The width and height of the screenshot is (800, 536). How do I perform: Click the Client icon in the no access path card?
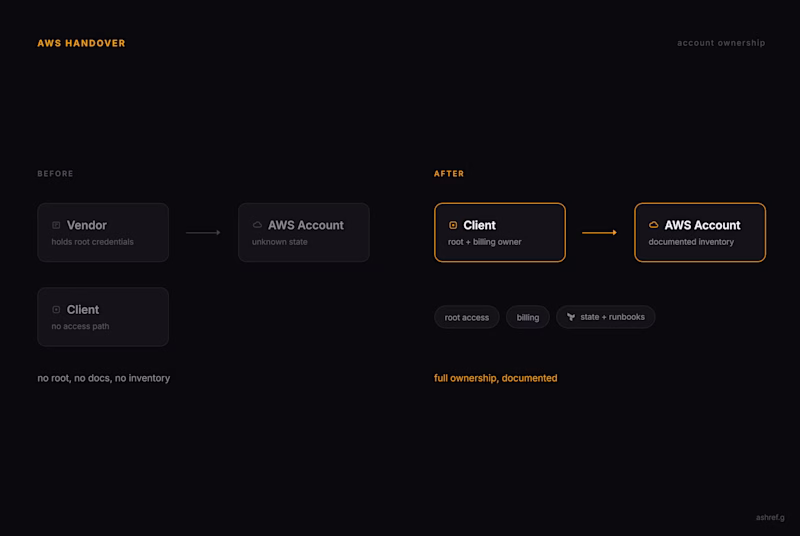pyautogui.click(x=56, y=310)
